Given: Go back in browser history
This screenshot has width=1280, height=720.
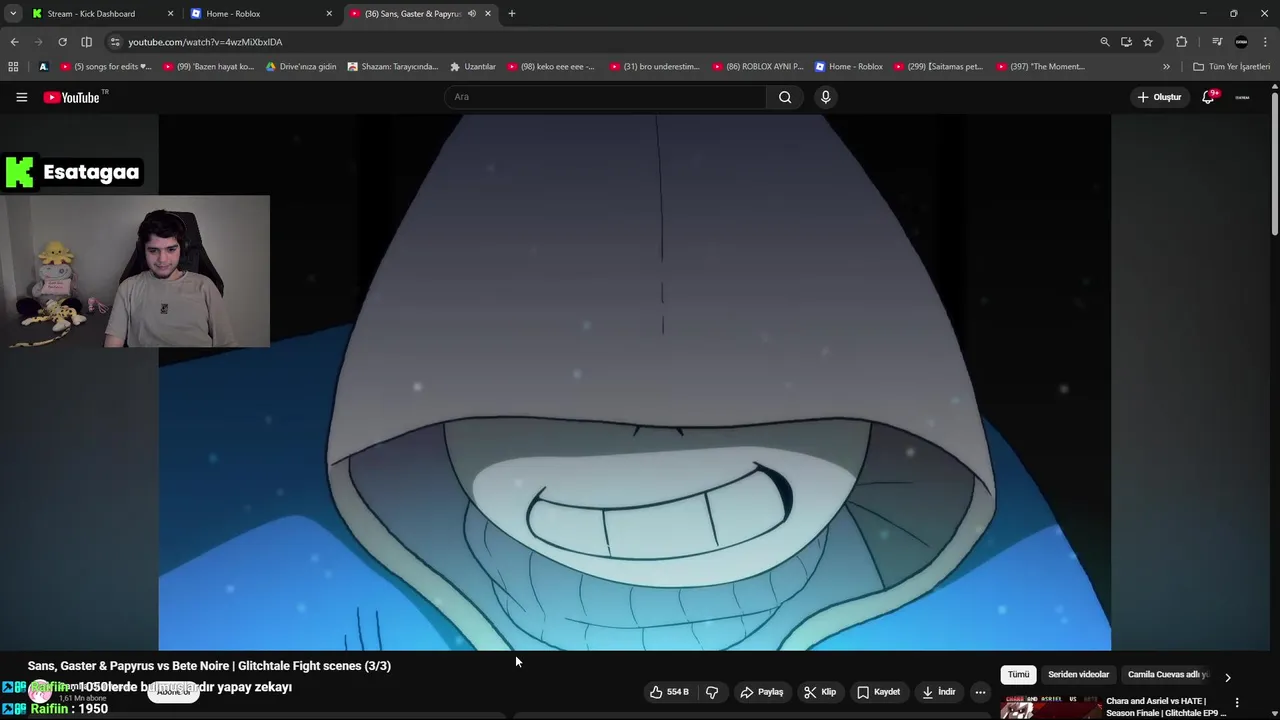Looking at the screenshot, I should tap(14, 42).
